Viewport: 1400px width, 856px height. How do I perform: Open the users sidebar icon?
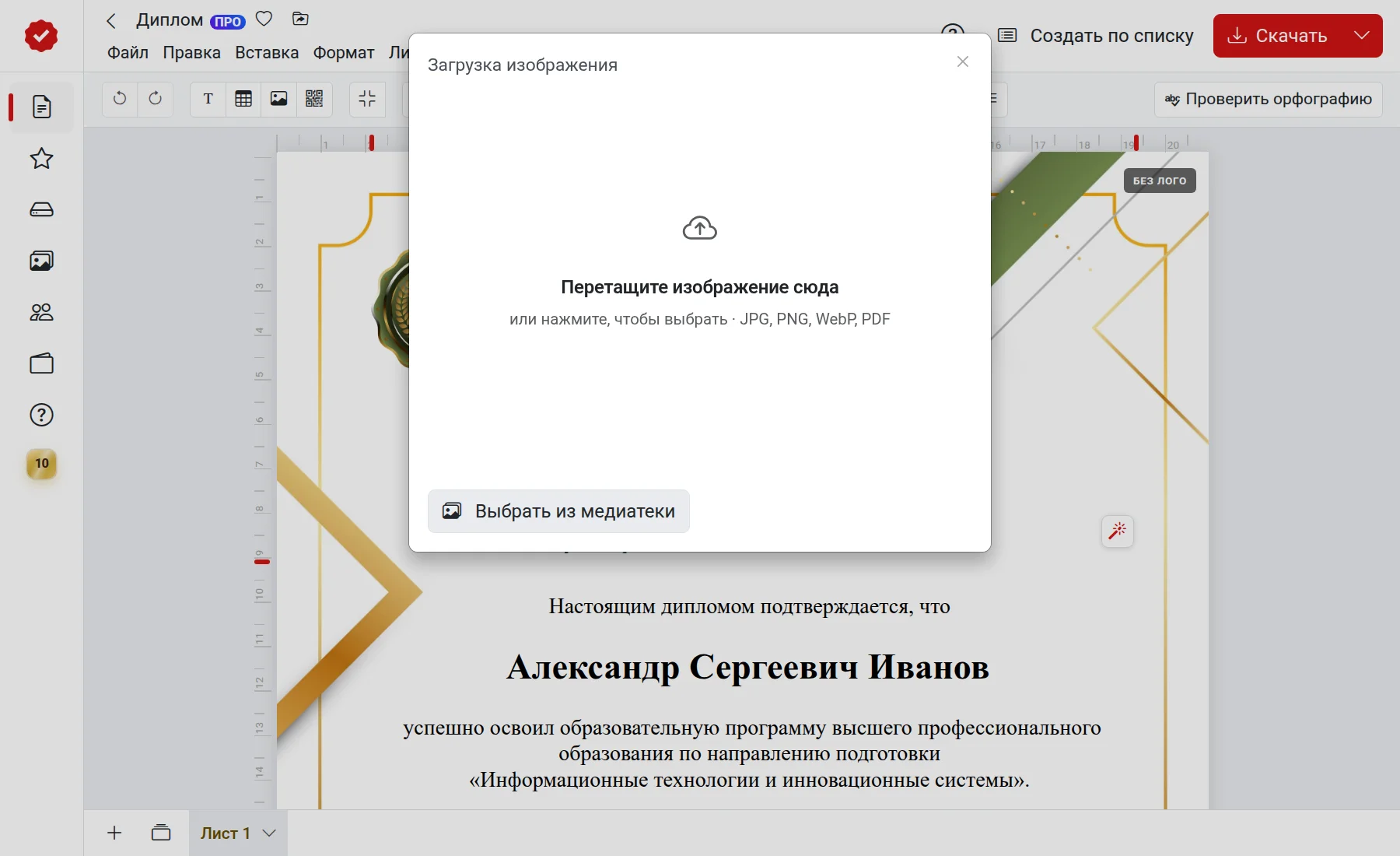click(x=42, y=312)
